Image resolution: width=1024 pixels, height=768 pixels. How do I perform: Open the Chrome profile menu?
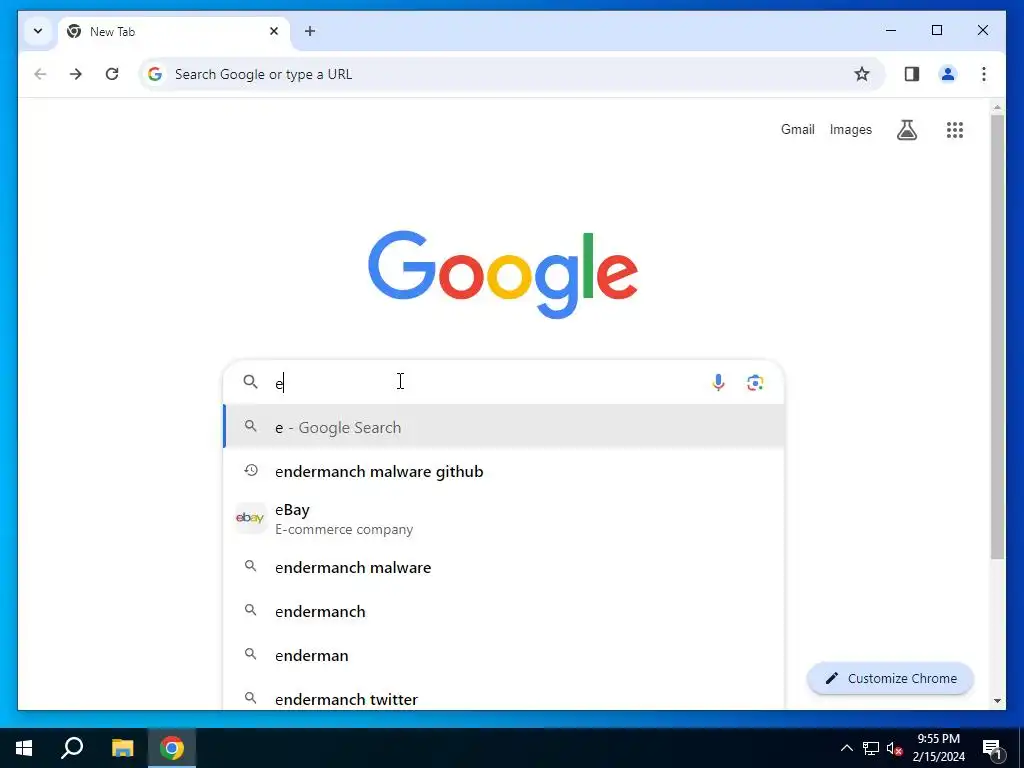(948, 74)
